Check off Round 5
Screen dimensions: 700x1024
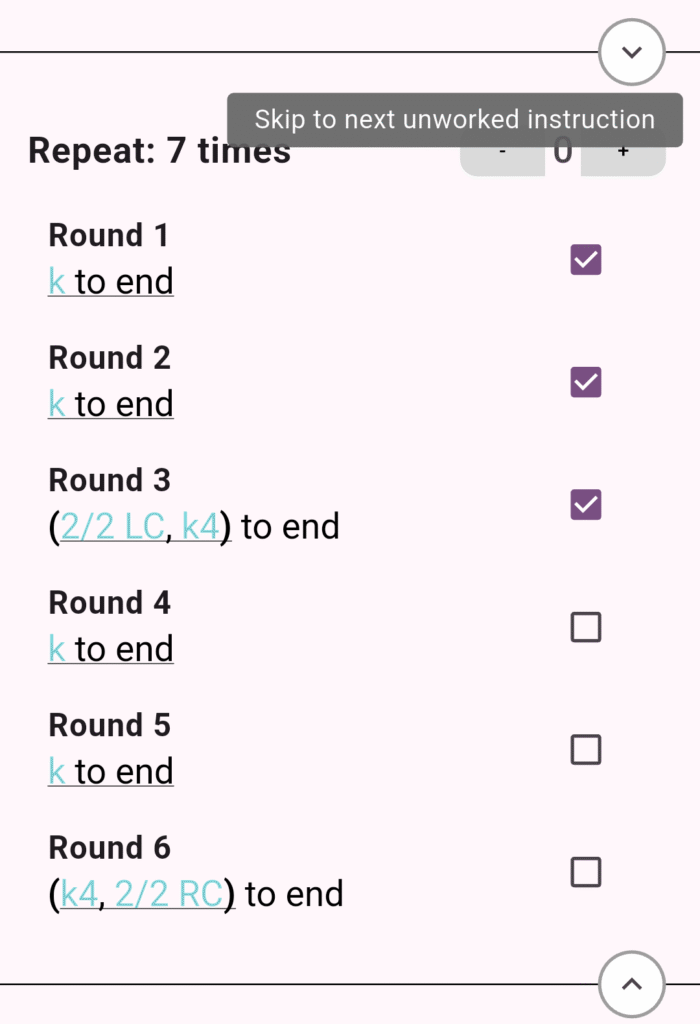pos(585,750)
